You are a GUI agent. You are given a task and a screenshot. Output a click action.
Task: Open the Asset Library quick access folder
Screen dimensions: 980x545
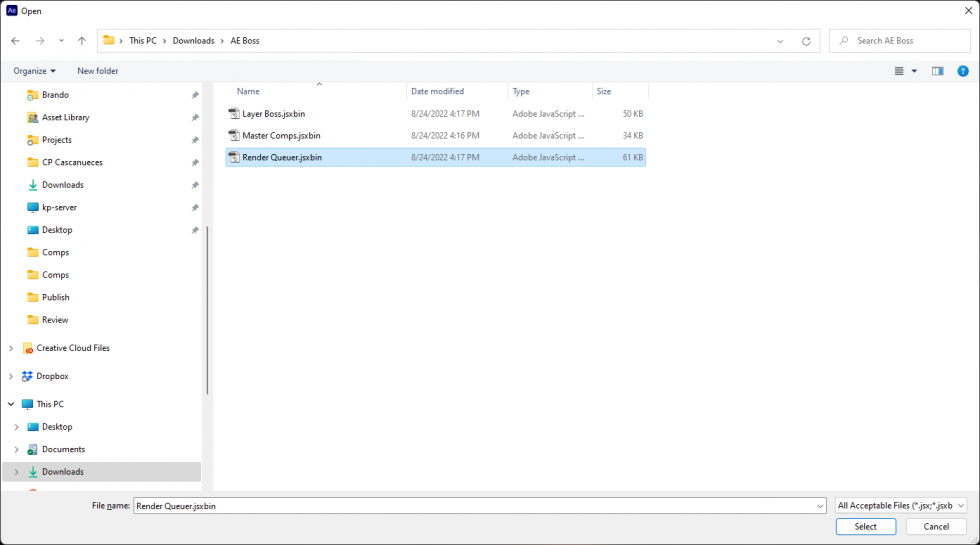[x=65, y=118]
